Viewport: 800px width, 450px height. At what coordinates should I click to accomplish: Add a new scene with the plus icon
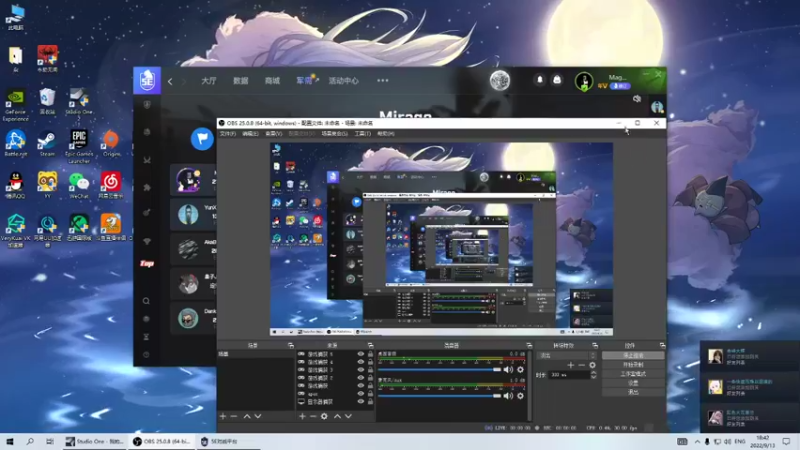[x=223, y=416]
